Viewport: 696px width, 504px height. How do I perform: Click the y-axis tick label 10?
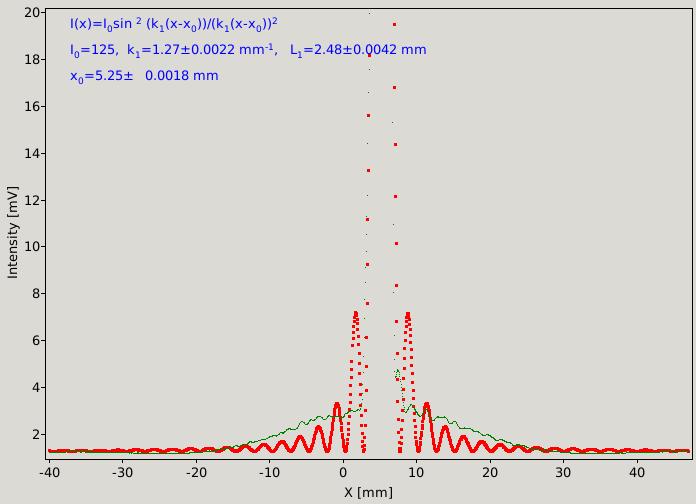32,246
